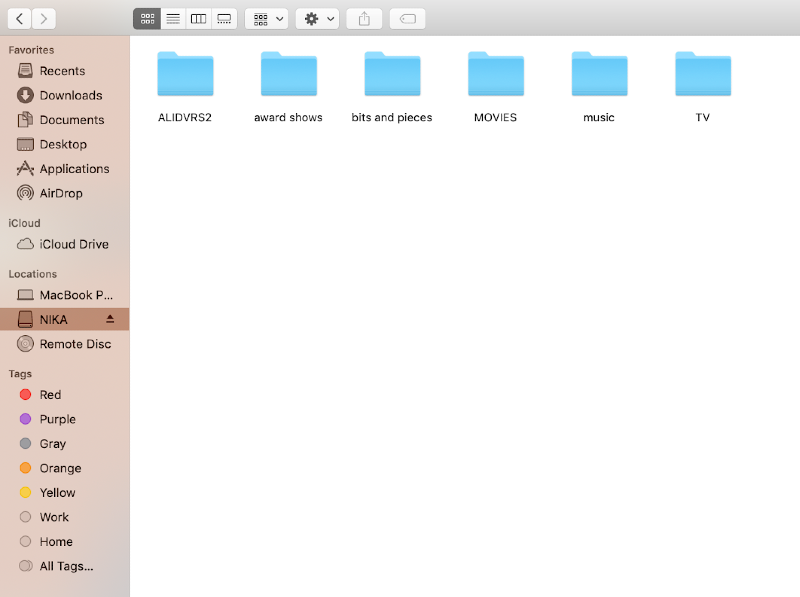Open the group-by arrangement dropdown

pyautogui.click(x=267, y=19)
